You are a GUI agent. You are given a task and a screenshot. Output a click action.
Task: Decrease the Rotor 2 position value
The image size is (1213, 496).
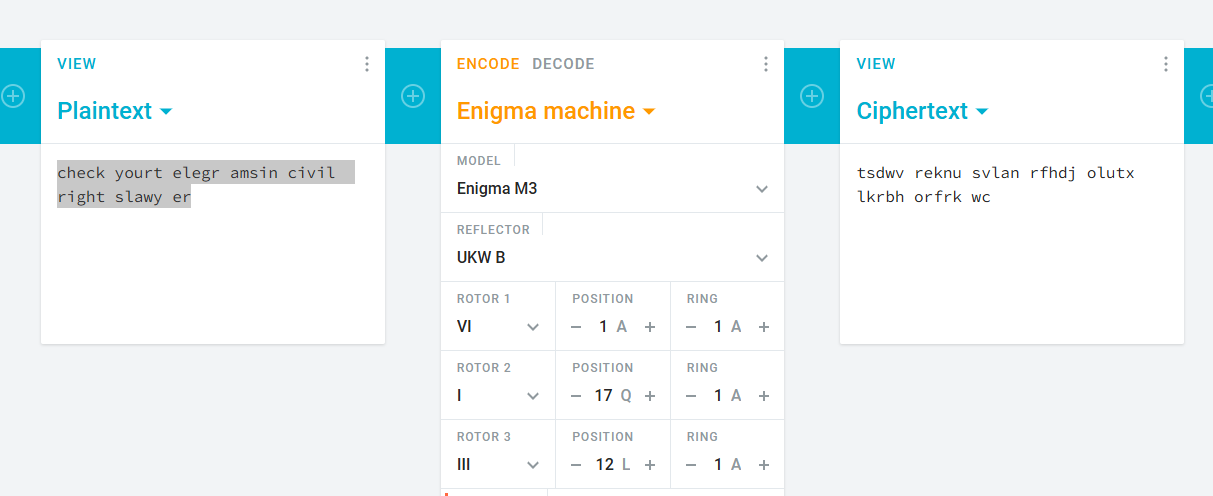[576, 396]
